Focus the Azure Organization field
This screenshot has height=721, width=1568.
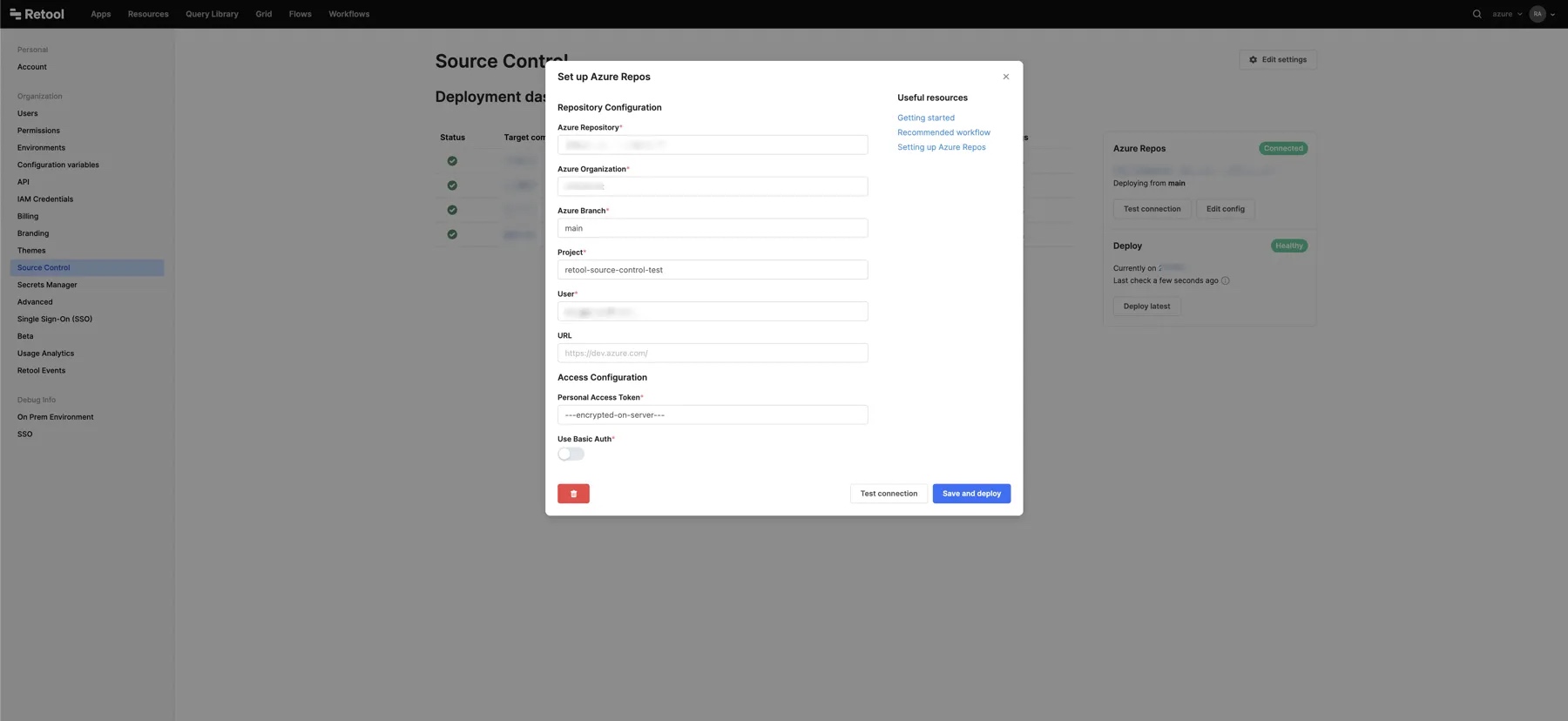coord(713,186)
